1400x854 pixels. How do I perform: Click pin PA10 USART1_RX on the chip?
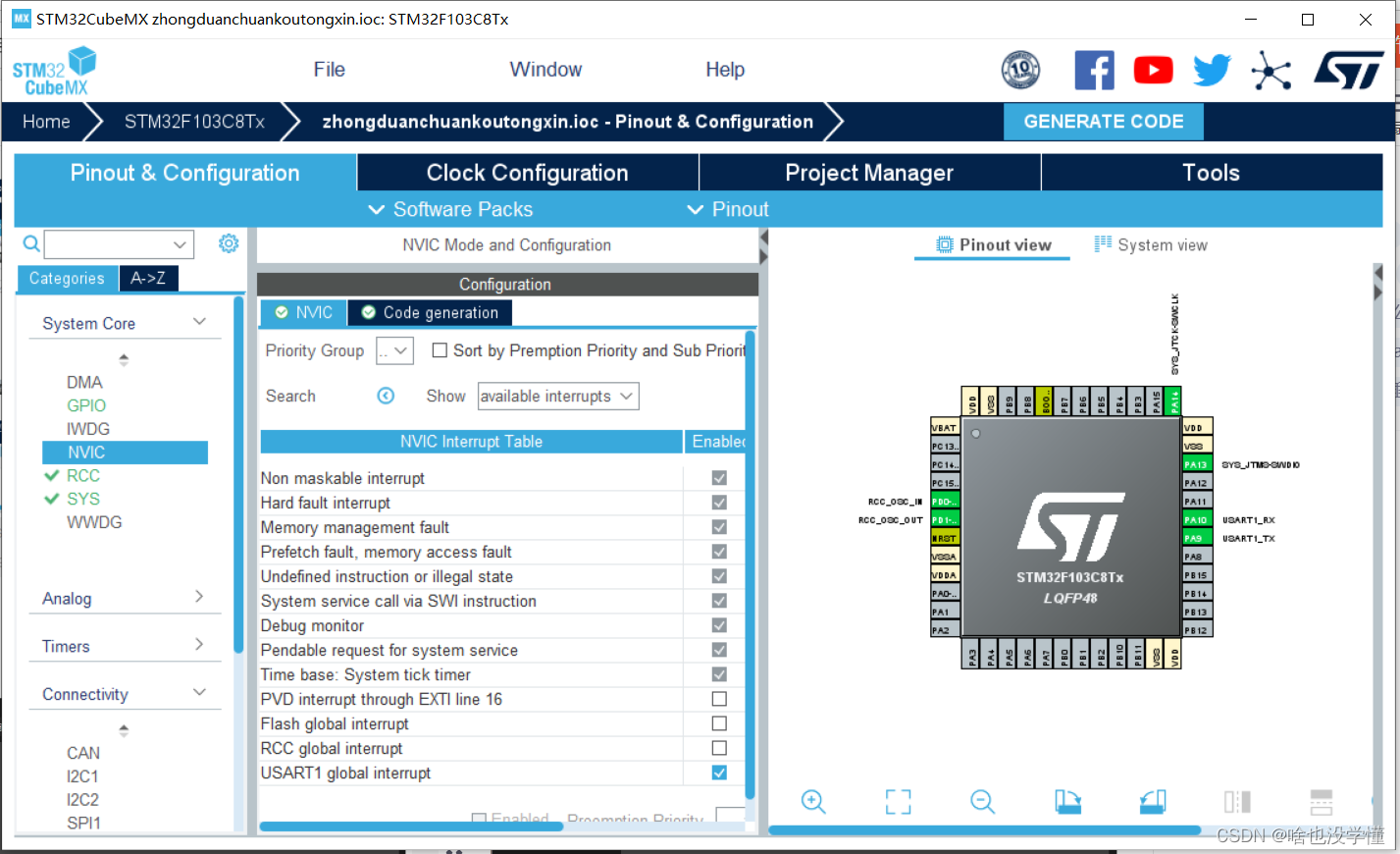coord(1197,520)
